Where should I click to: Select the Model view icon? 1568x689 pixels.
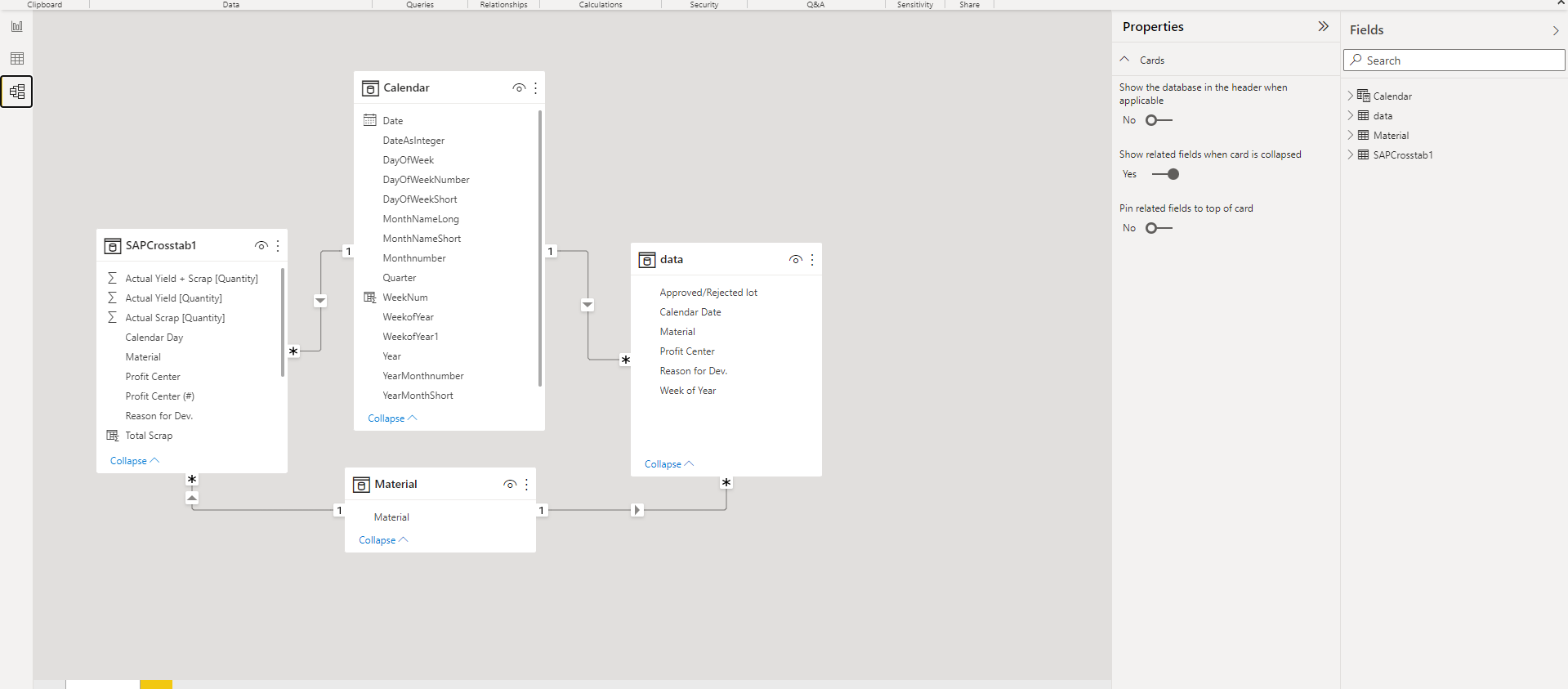point(17,92)
